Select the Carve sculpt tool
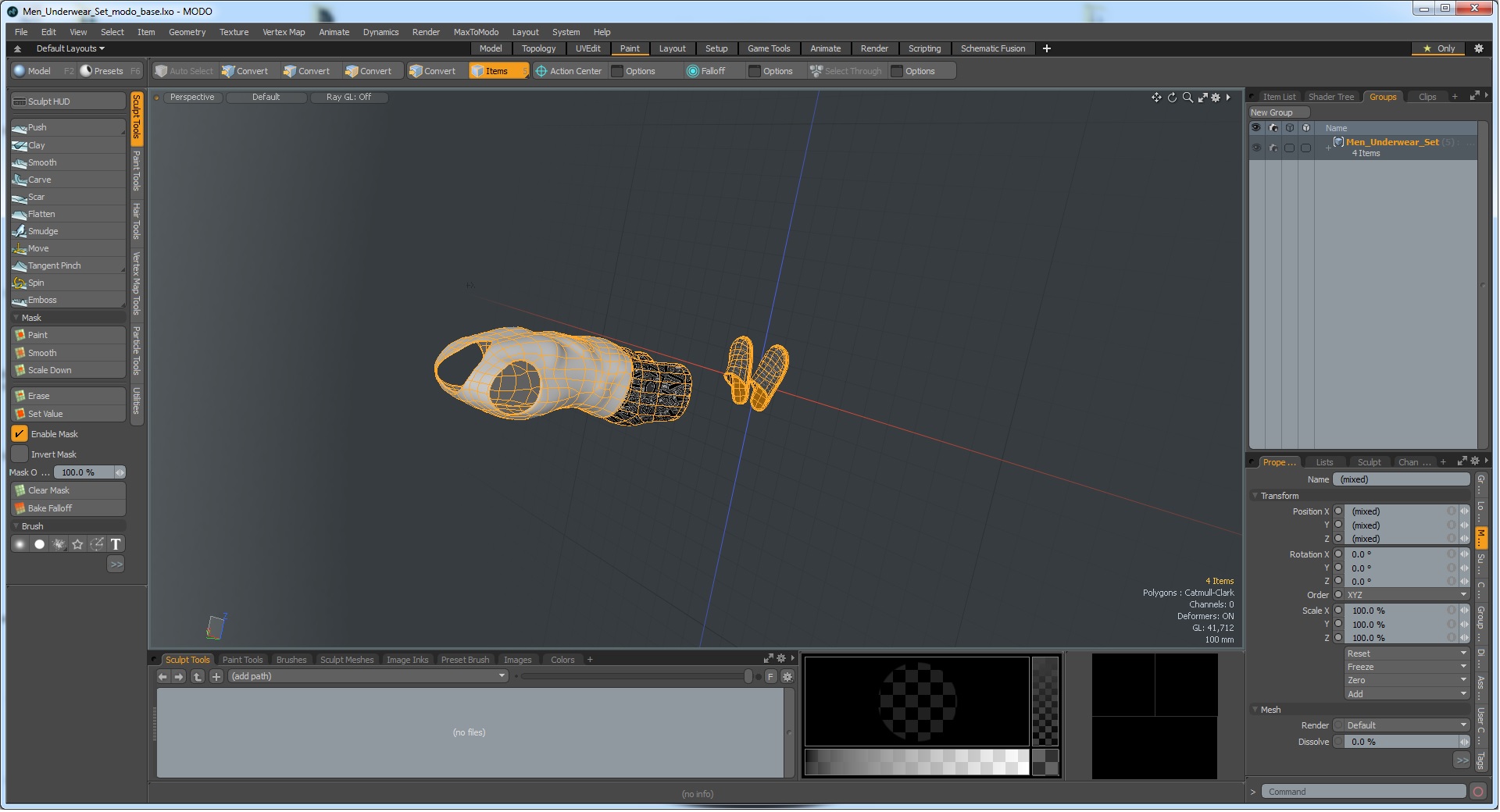Image resolution: width=1500 pixels, height=812 pixels. [x=68, y=180]
